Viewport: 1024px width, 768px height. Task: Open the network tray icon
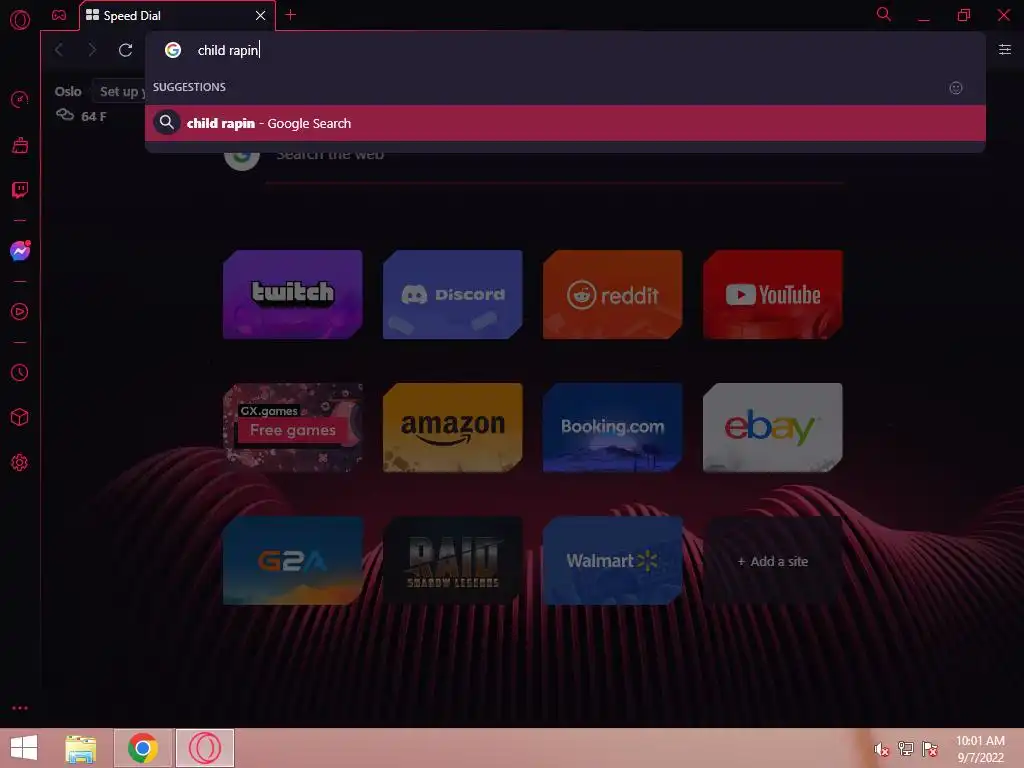click(905, 749)
